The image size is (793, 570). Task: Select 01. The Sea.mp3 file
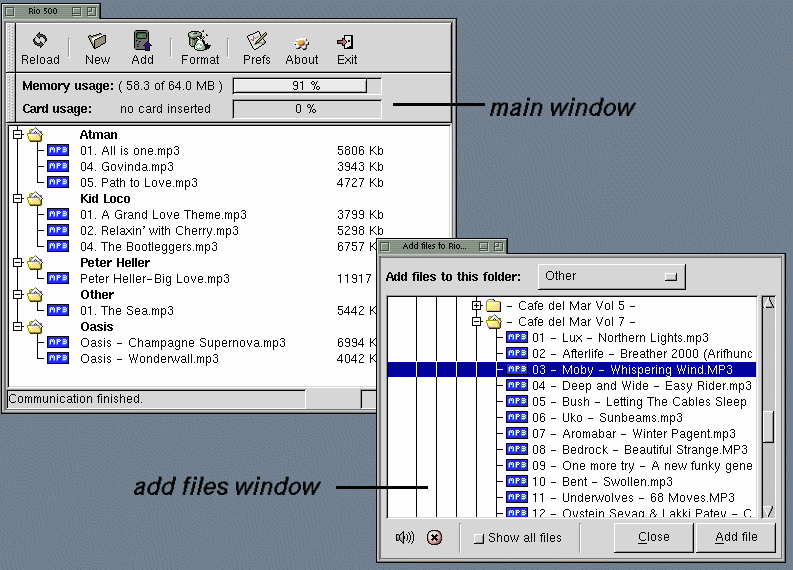click(x=127, y=311)
